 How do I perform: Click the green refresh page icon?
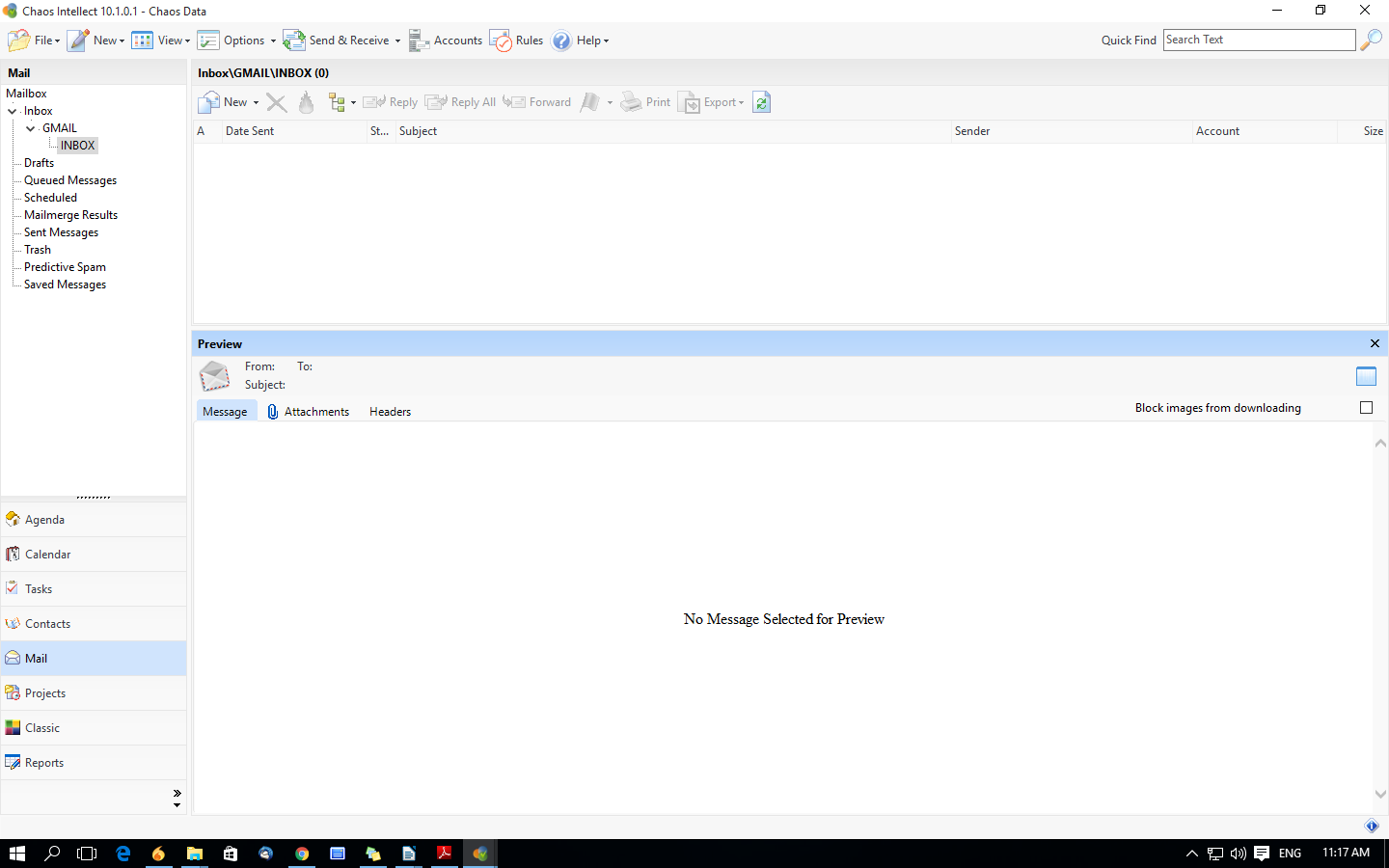(x=762, y=102)
